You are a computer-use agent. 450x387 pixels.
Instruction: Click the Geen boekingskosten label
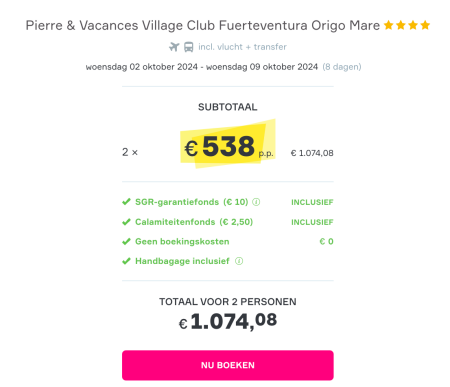[182, 241]
